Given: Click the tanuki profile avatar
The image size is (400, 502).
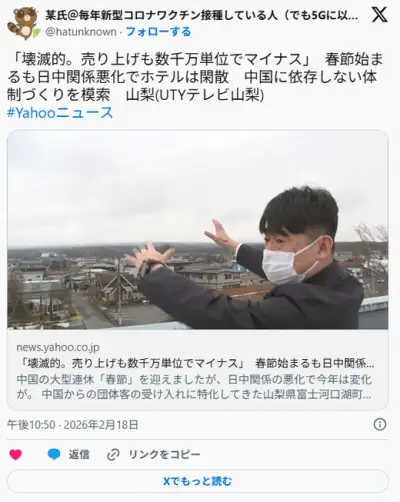Looking at the screenshot, I should [x=25, y=23].
